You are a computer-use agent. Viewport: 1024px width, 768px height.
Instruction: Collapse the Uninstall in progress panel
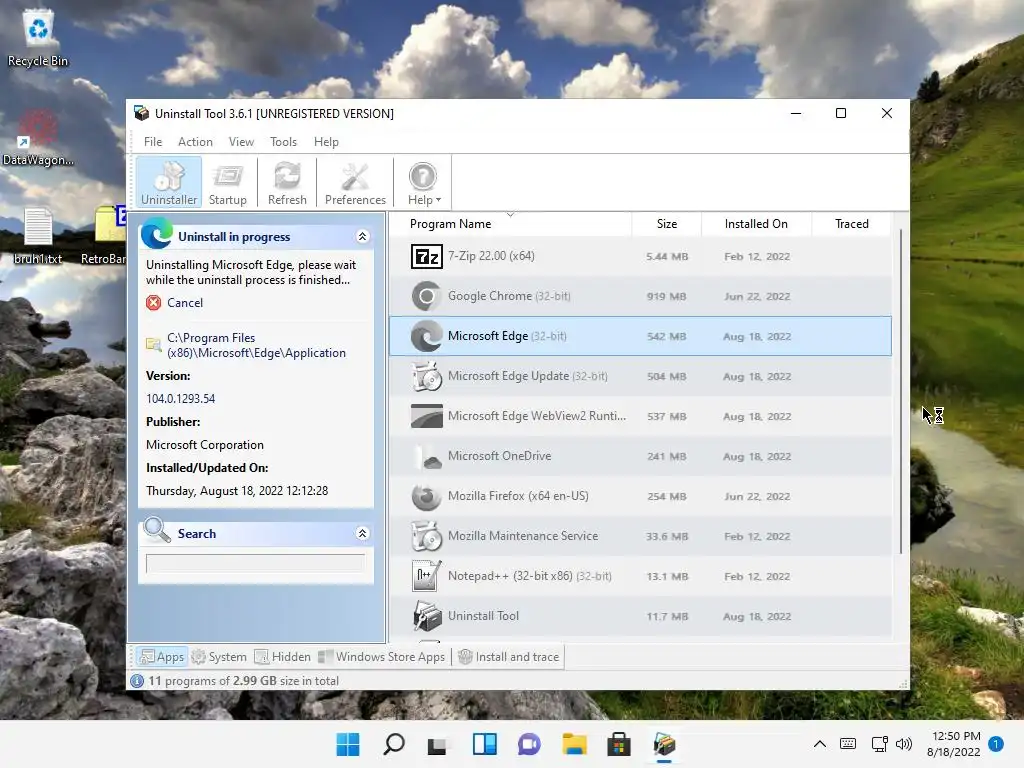(362, 236)
